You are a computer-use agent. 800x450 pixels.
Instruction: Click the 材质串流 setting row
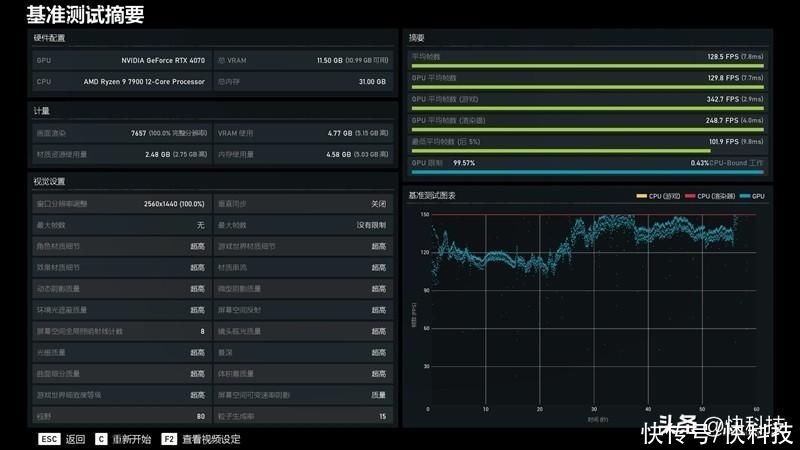pos(303,267)
